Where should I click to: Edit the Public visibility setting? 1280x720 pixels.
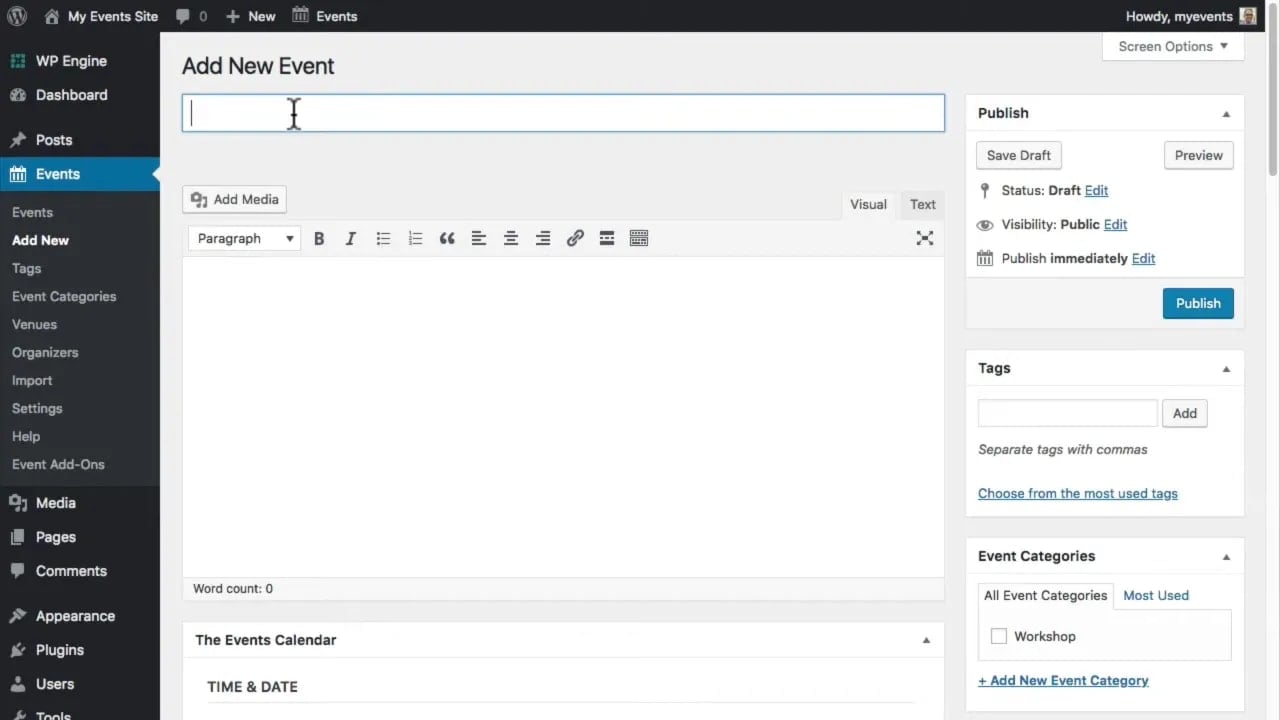[1116, 224]
